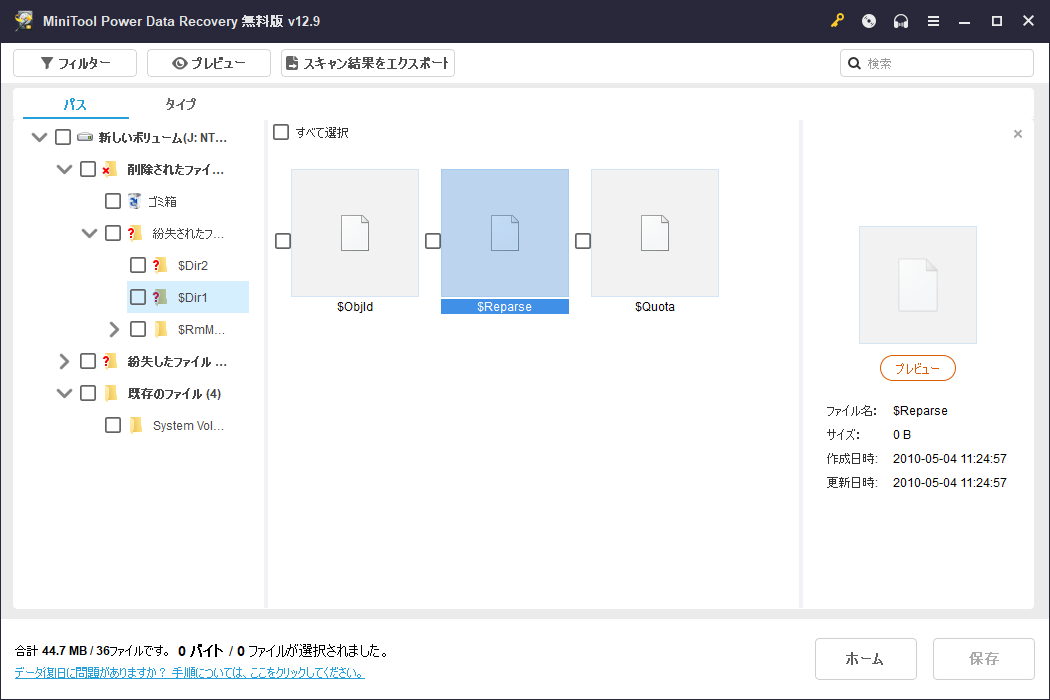Check the 新しいボリューム drive checkbox
Screen dimensions: 1050x700
[x=63, y=137]
